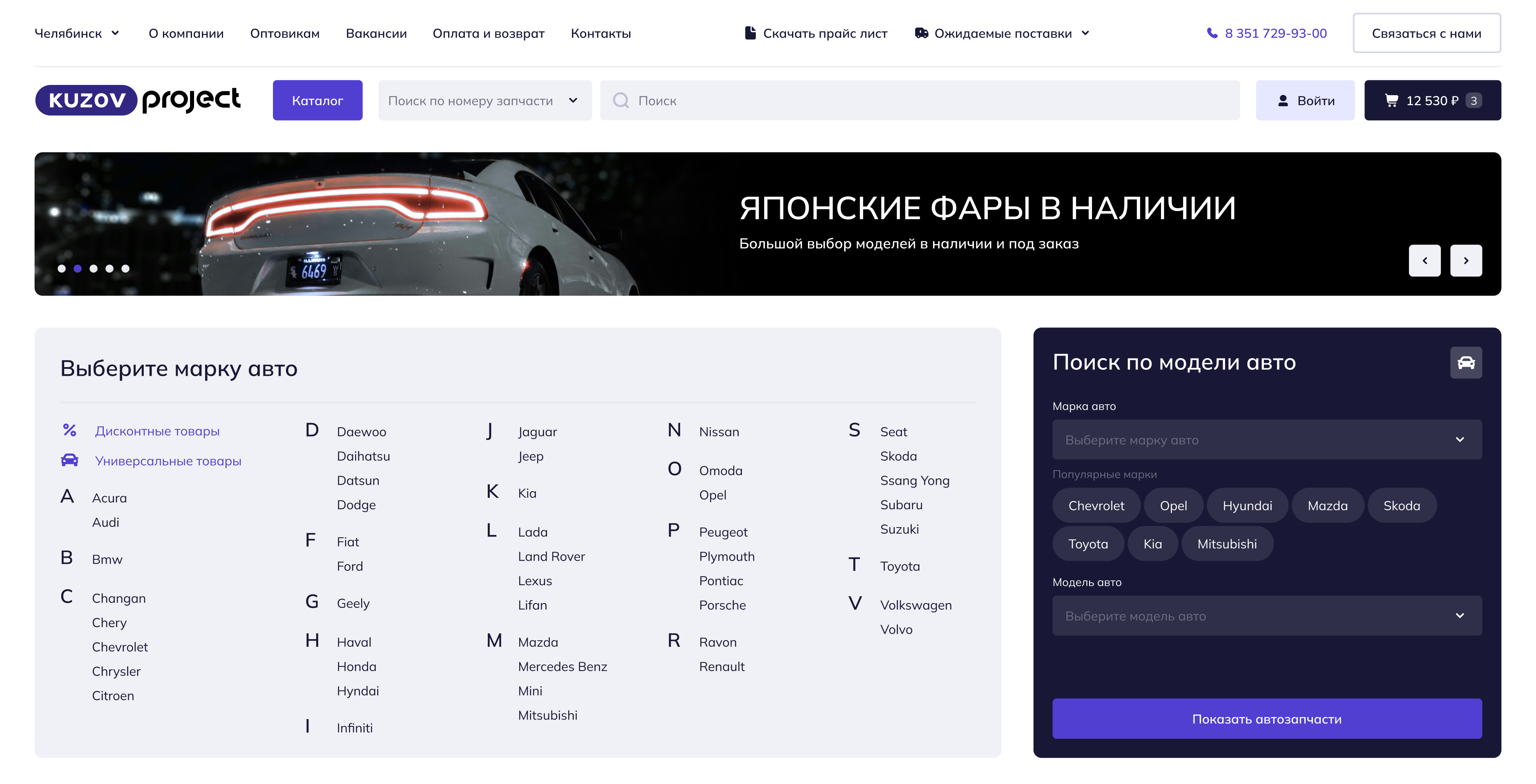Click the percent icon for discount goods

(69, 430)
